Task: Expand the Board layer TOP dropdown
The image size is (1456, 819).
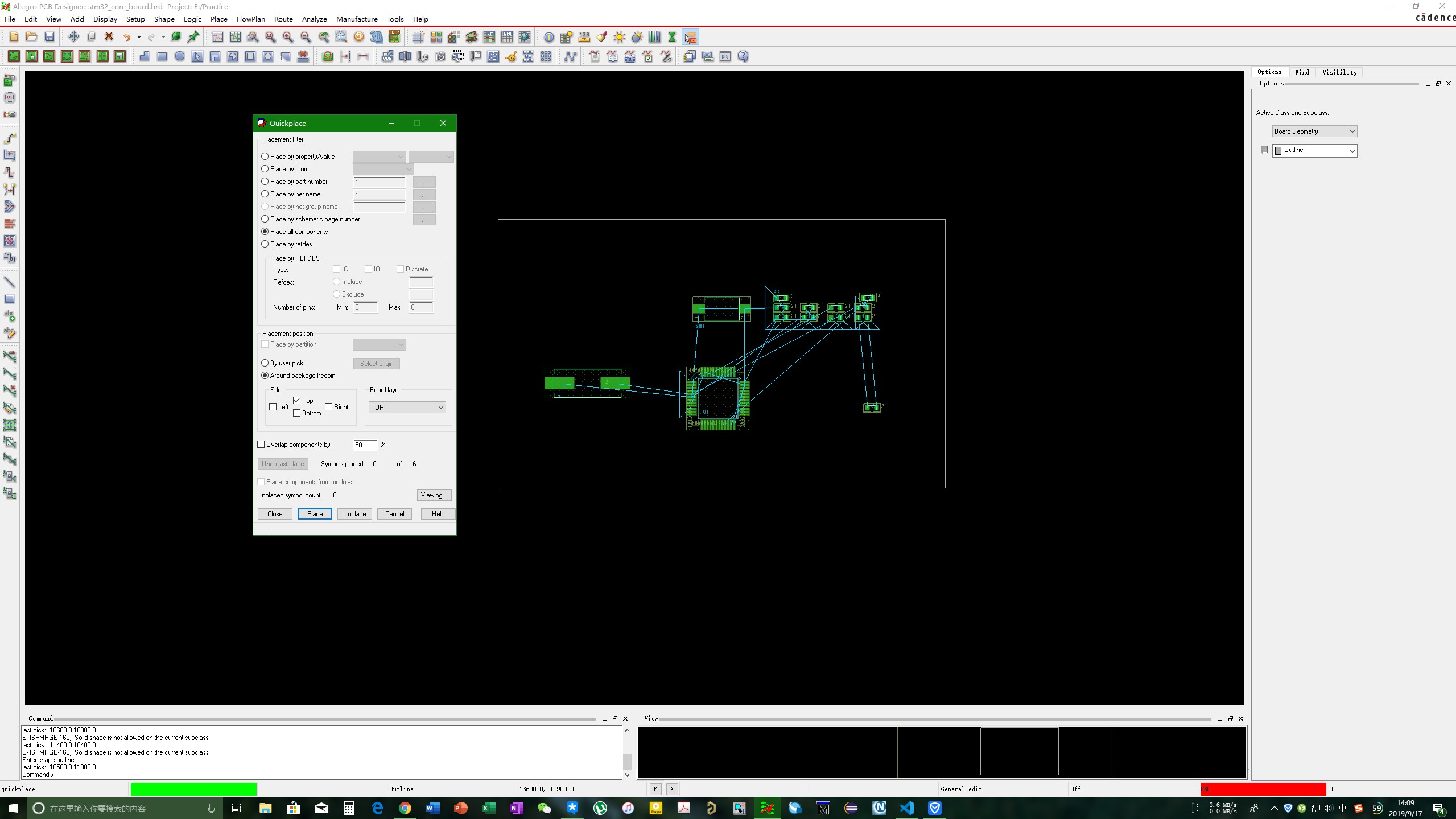Action: (x=407, y=408)
